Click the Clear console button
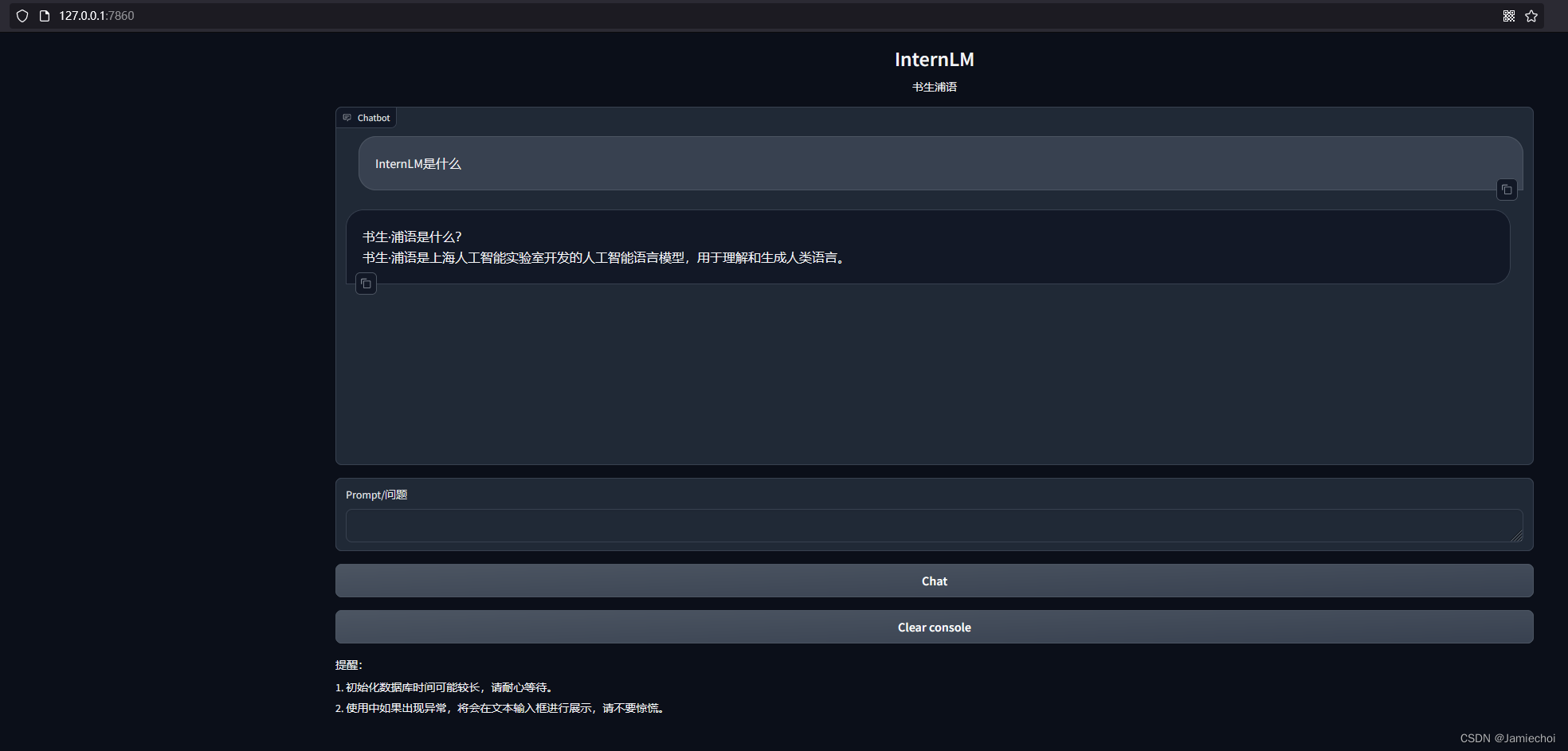 (934, 627)
